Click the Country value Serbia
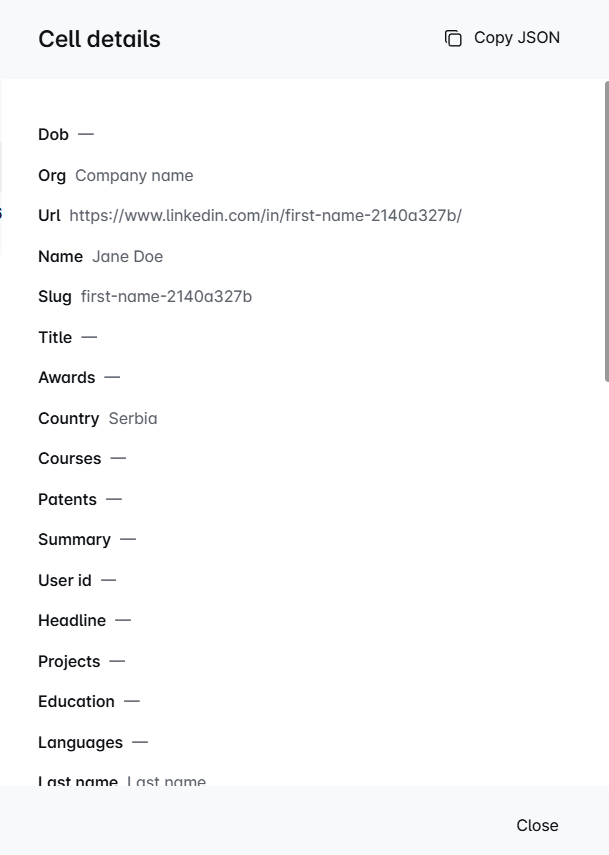The width and height of the screenshot is (609, 855). 133,419
